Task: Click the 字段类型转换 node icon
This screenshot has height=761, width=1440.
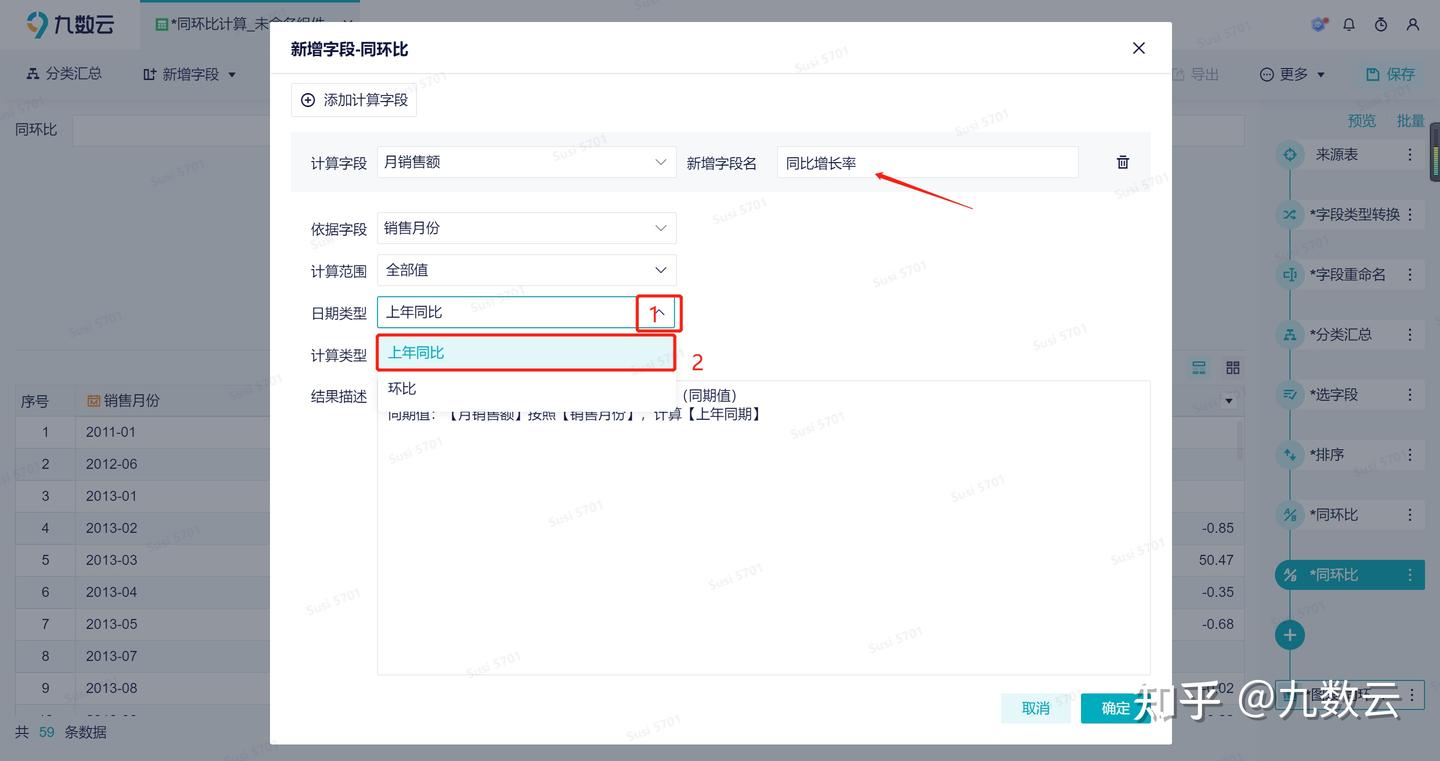Action: pyautogui.click(x=1290, y=214)
